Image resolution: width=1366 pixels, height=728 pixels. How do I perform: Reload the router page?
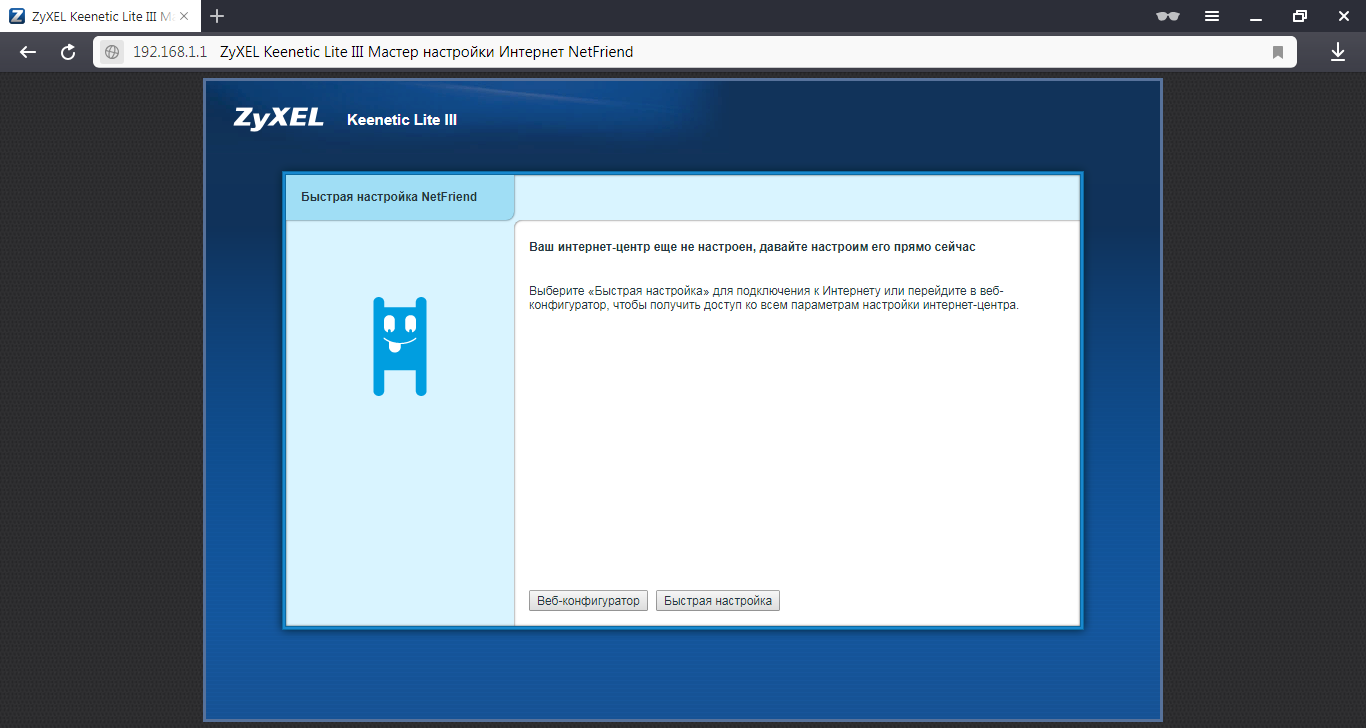(x=68, y=52)
